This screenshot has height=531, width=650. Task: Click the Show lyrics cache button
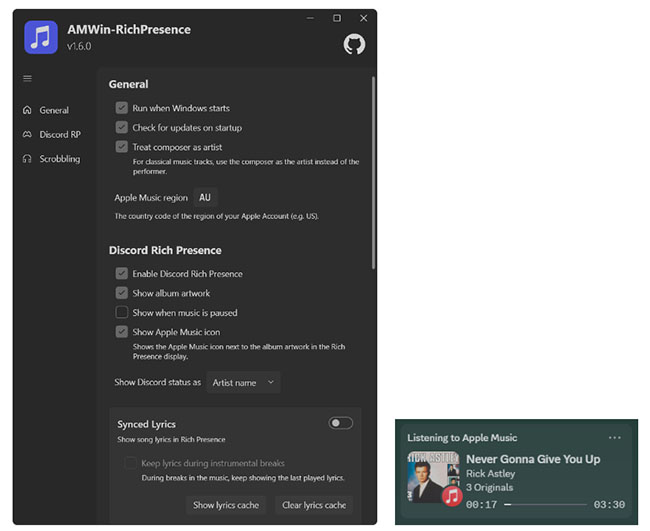click(226, 505)
